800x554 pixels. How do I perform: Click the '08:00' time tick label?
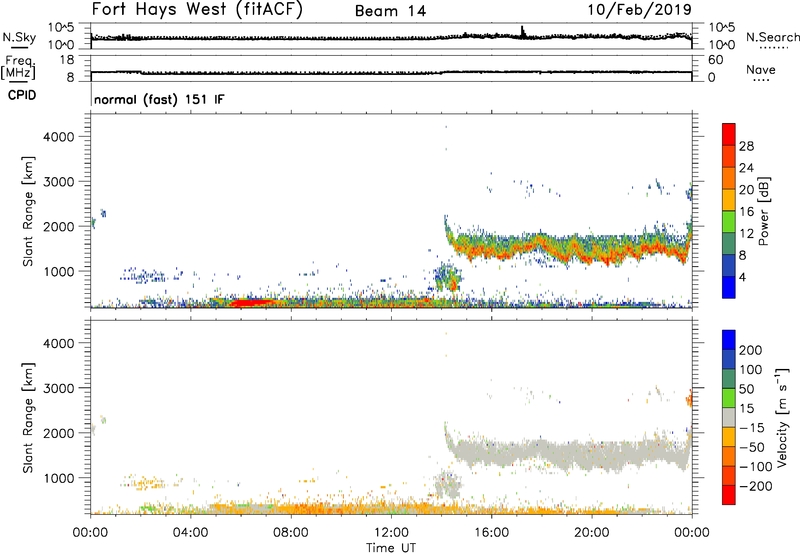(x=291, y=533)
